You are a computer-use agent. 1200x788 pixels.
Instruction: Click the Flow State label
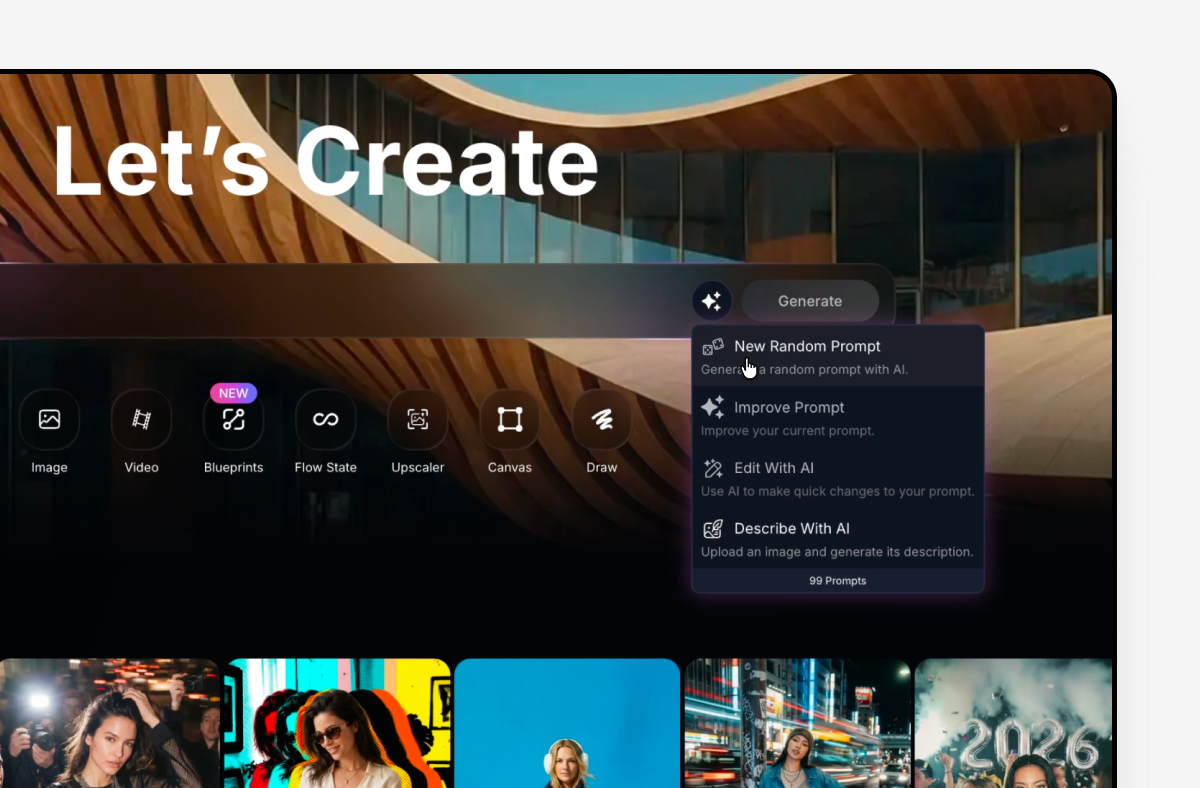pyautogui.click(x=325, y=467)
